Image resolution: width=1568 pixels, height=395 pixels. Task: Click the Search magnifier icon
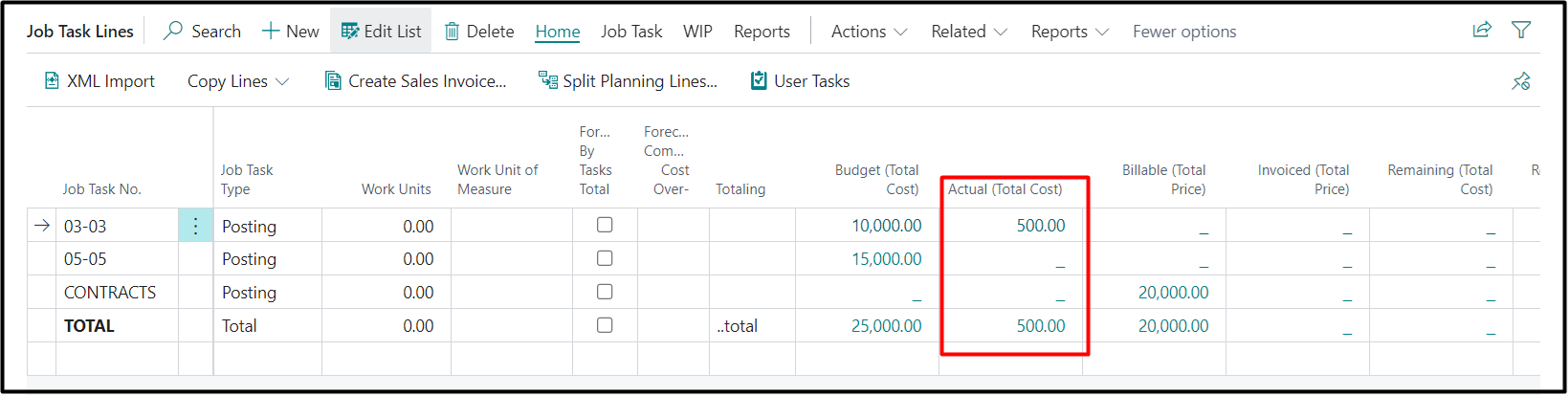(x=173, y=31)
